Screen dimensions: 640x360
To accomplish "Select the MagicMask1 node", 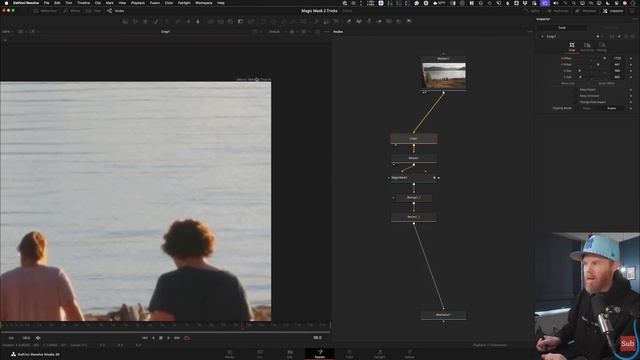I will (413, 178).
